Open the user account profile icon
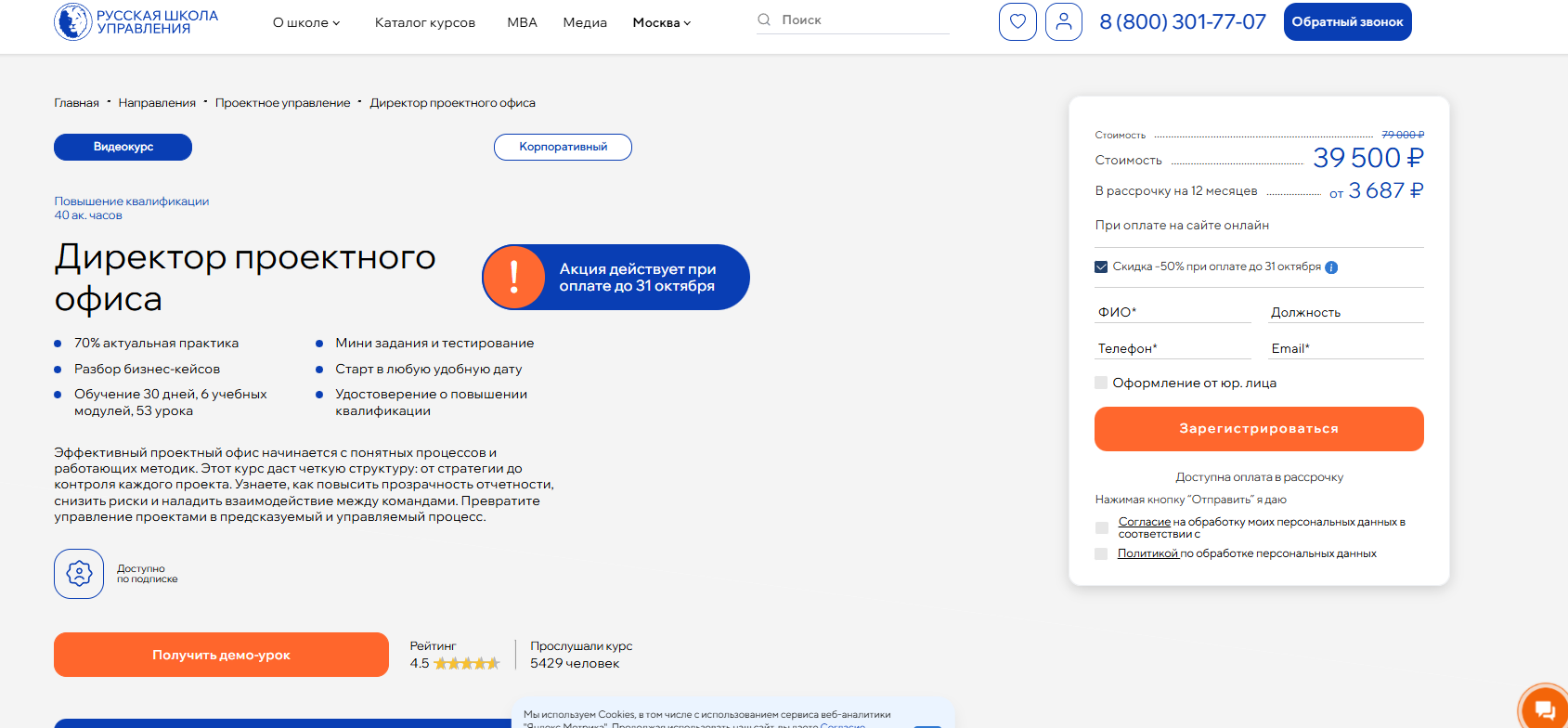 pos(1064,21)
